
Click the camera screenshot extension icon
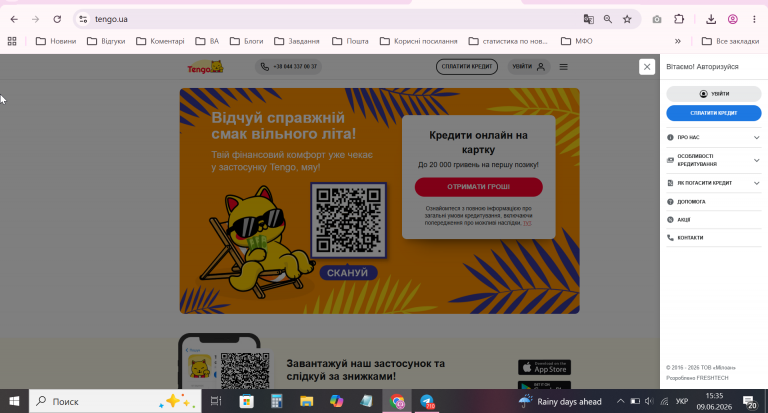[x=657, y=19]
